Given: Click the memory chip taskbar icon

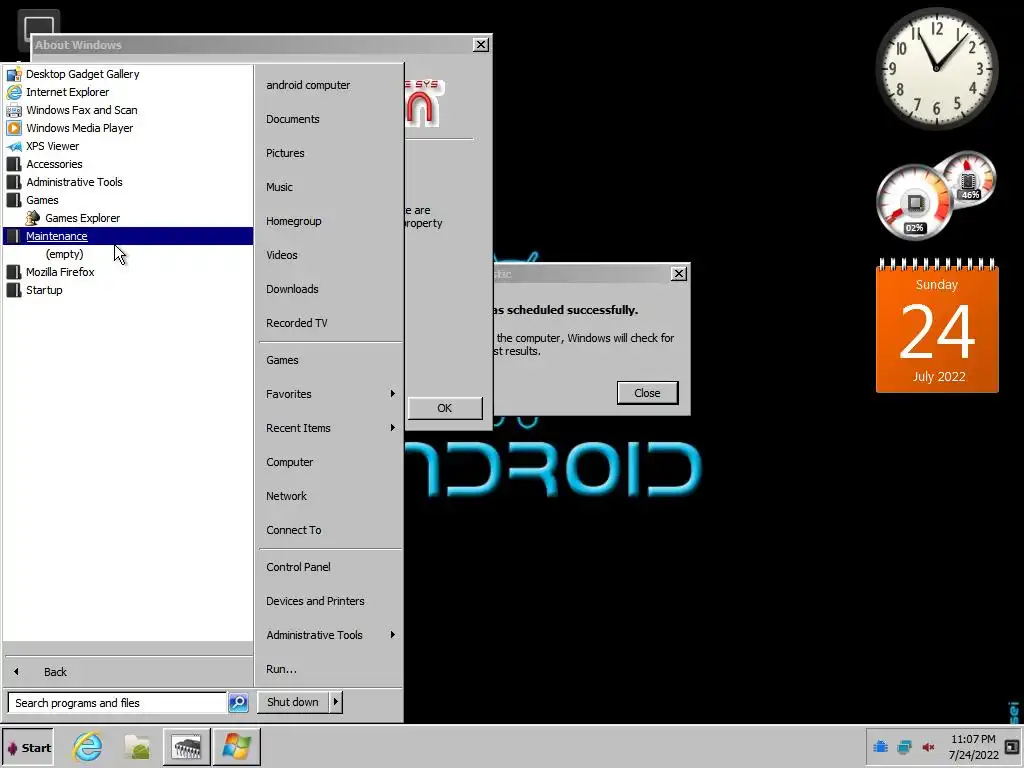Looking at the screenshot, I should pos(187,746).
